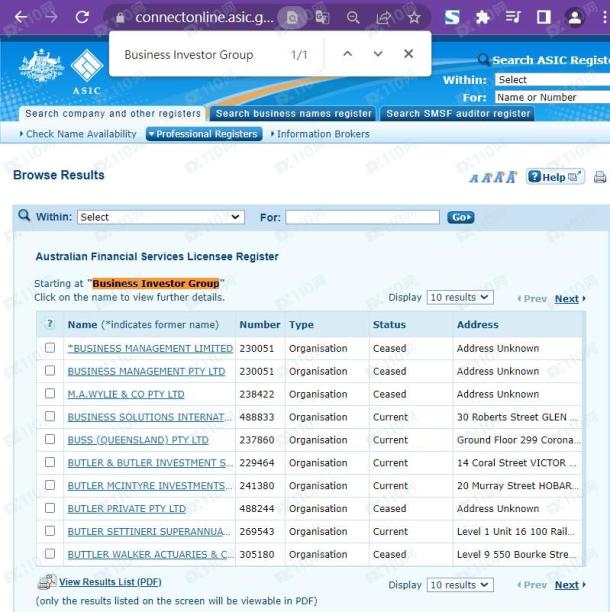This screenshot has width=610, height=612.
Task: Click the question mark table header icon
Action: tap(50, 324)
